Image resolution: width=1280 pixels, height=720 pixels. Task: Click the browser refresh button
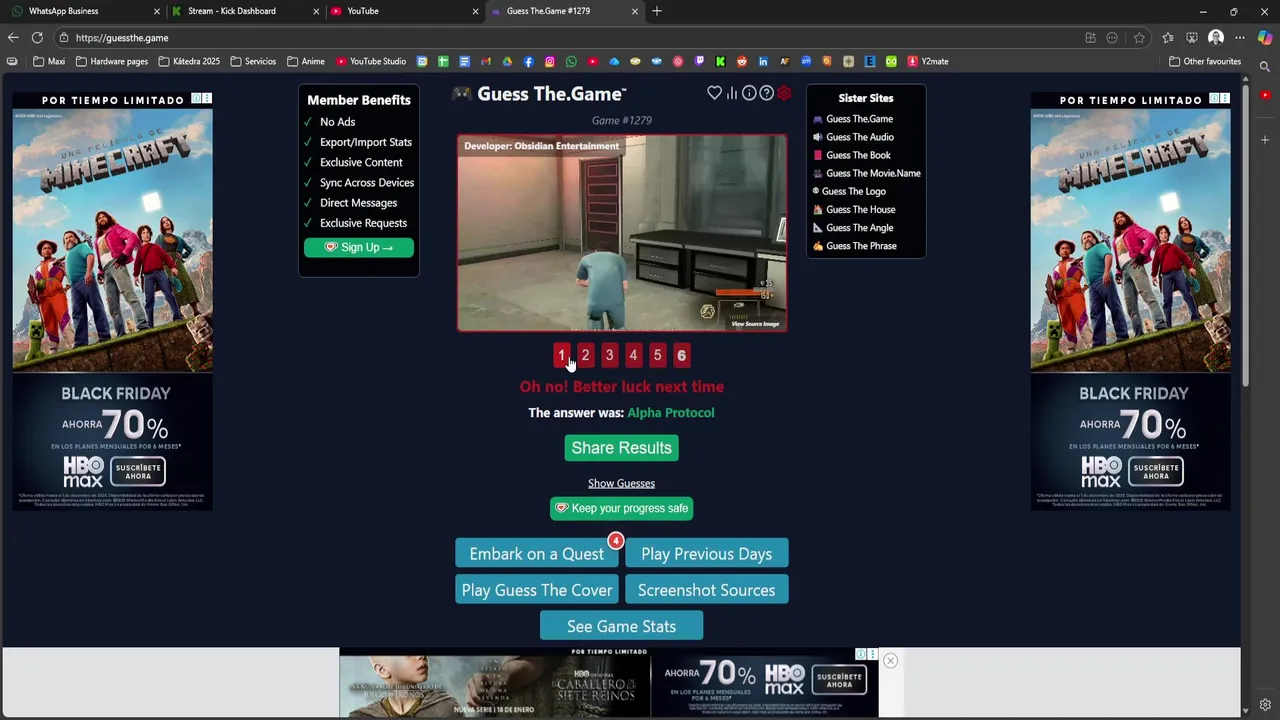click(37, 38)
